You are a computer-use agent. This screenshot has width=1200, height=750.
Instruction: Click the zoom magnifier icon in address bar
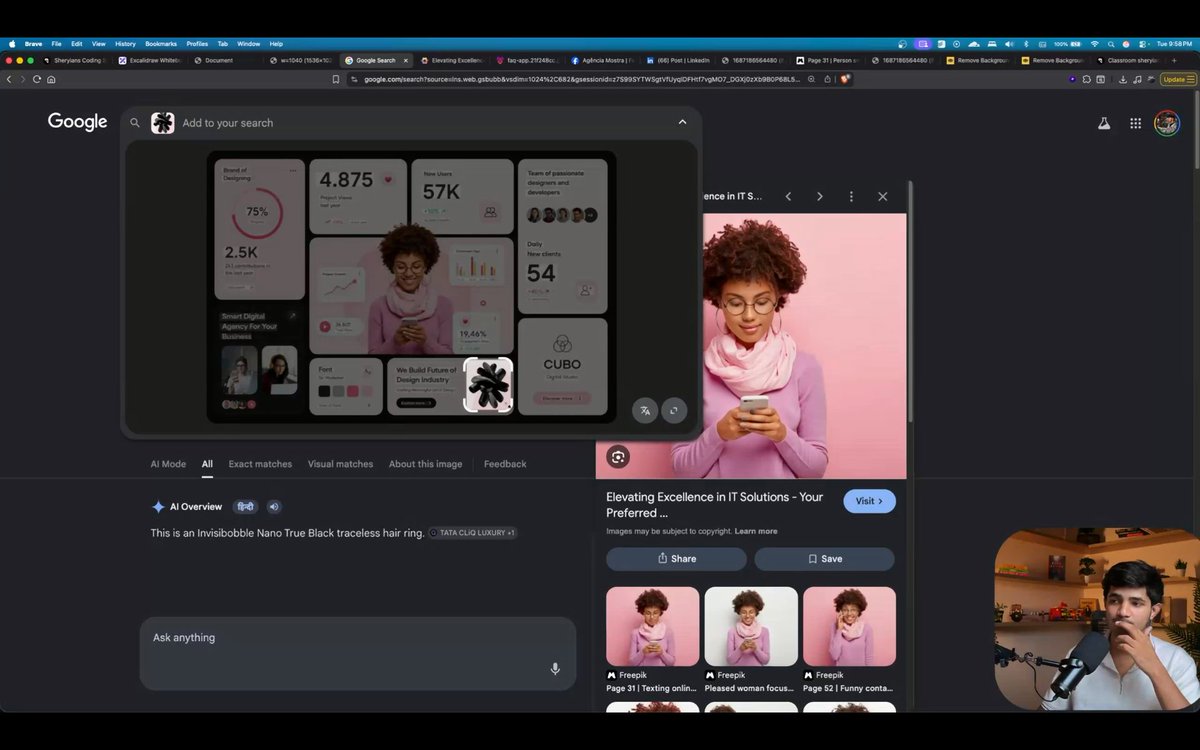tap(811, 79)
